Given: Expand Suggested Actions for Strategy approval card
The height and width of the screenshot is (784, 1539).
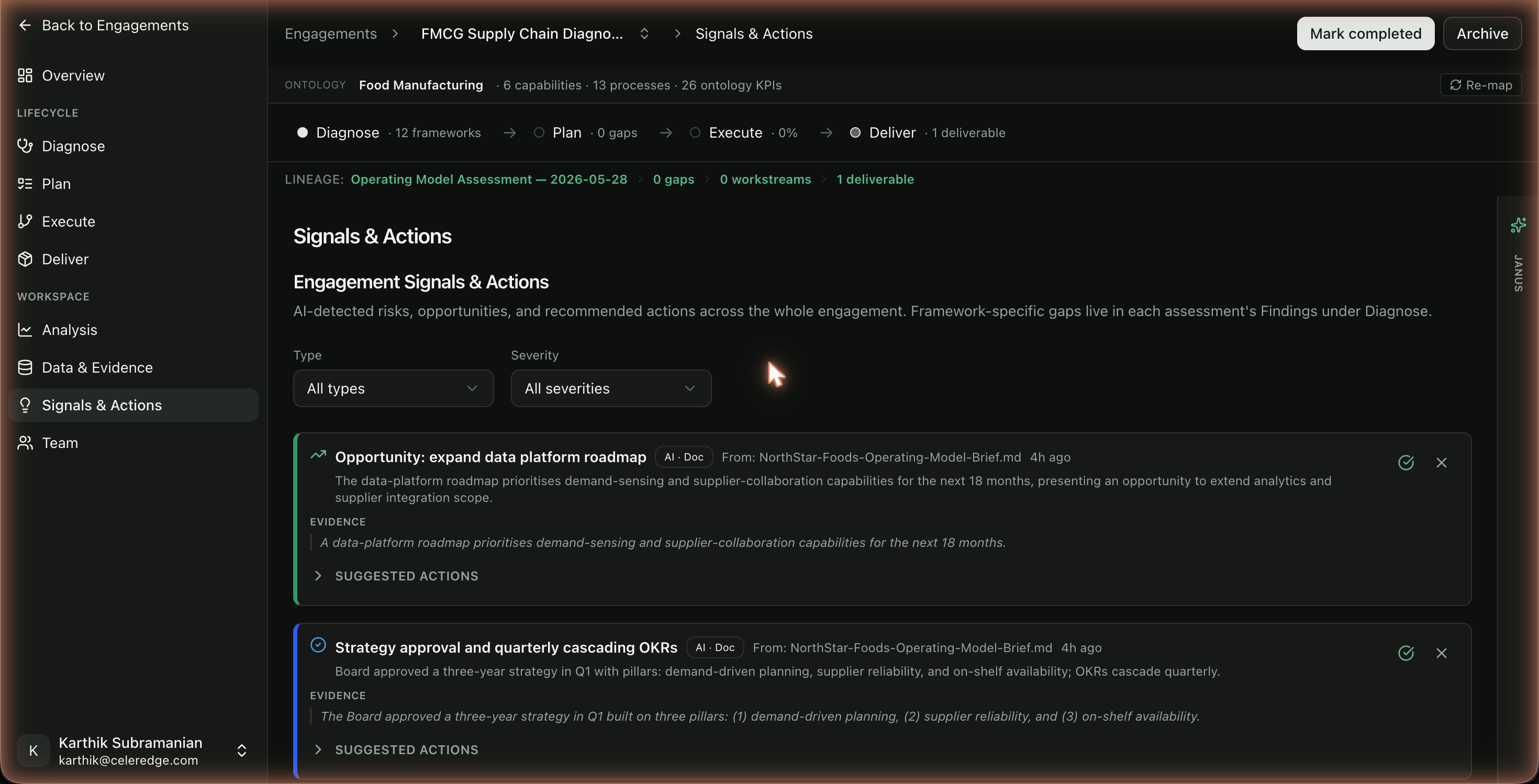Looking at the screenshot, I should (396, 749).
